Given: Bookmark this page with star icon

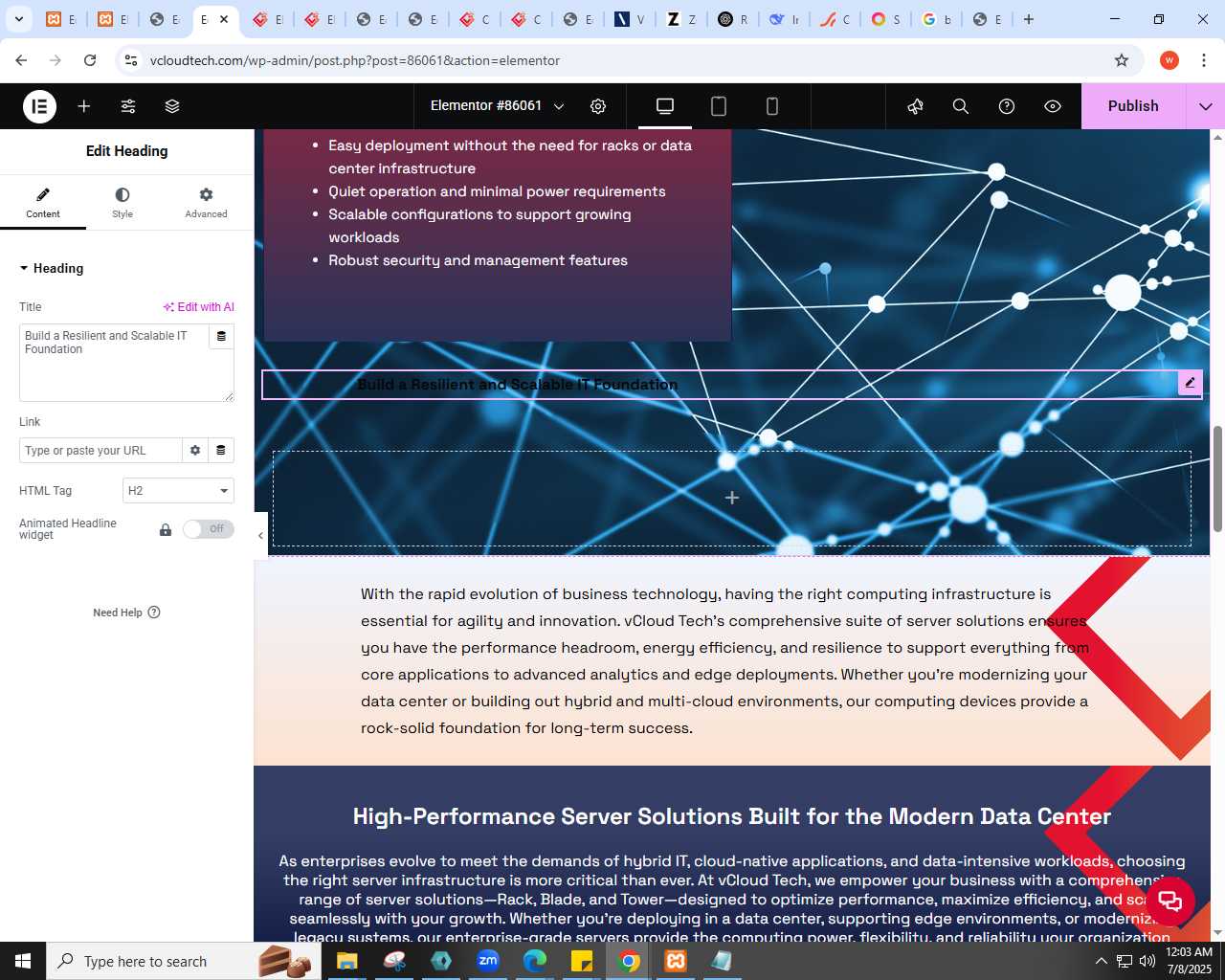Looking at the screenshot, I should click(x=1122, y=60).
